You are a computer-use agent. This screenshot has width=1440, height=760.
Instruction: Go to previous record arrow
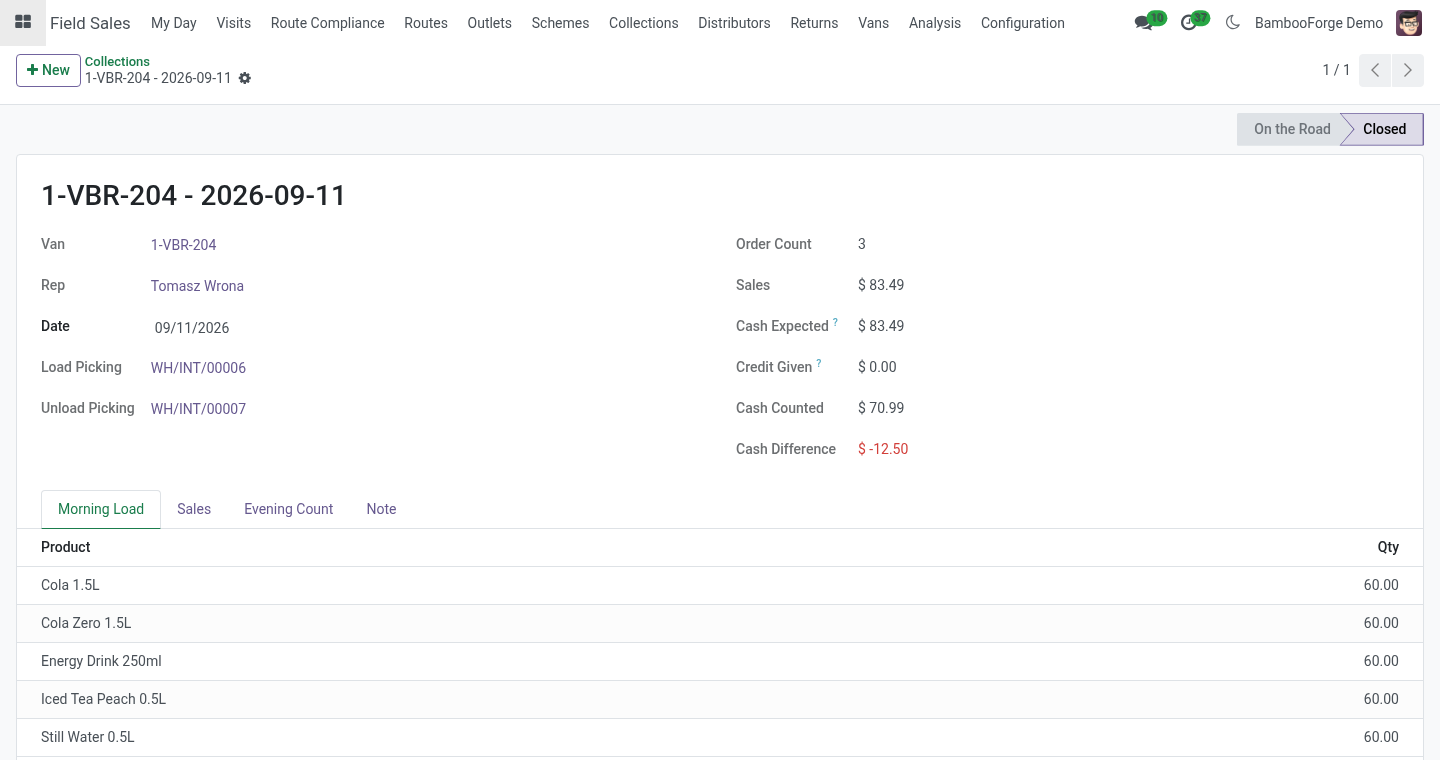coord(1376,70)
